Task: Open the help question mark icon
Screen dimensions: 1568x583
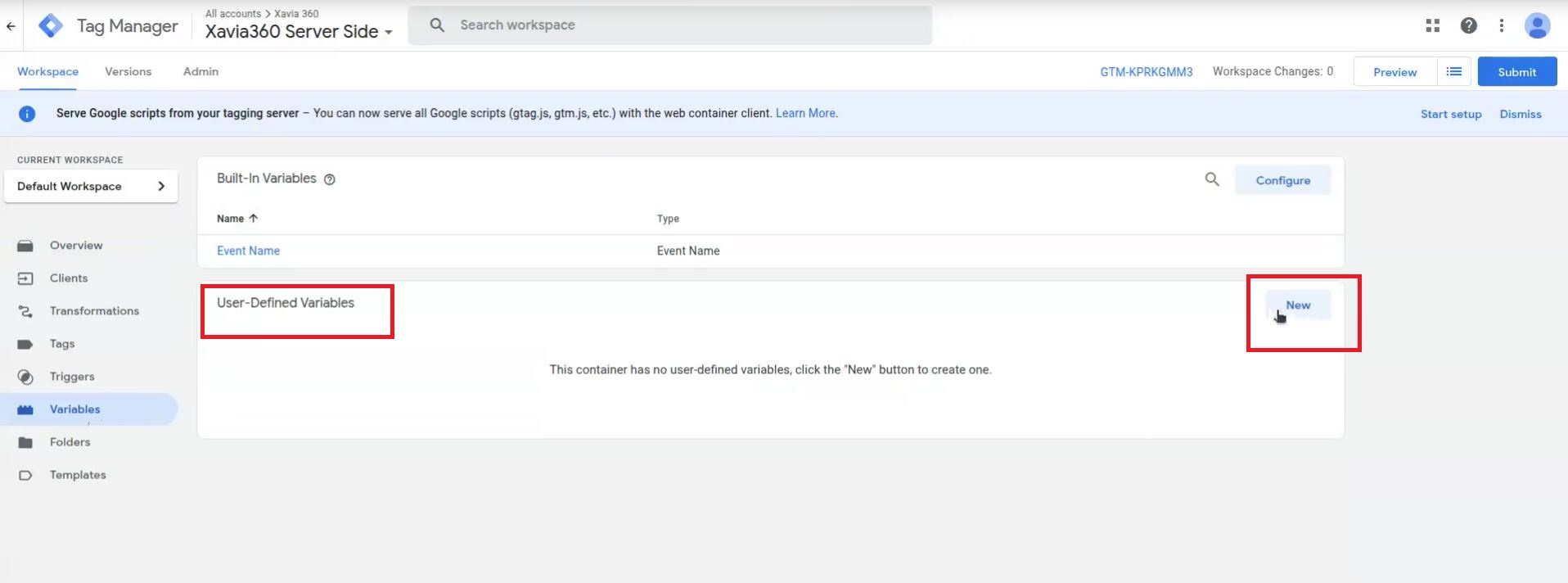Action: [1469, 25]
